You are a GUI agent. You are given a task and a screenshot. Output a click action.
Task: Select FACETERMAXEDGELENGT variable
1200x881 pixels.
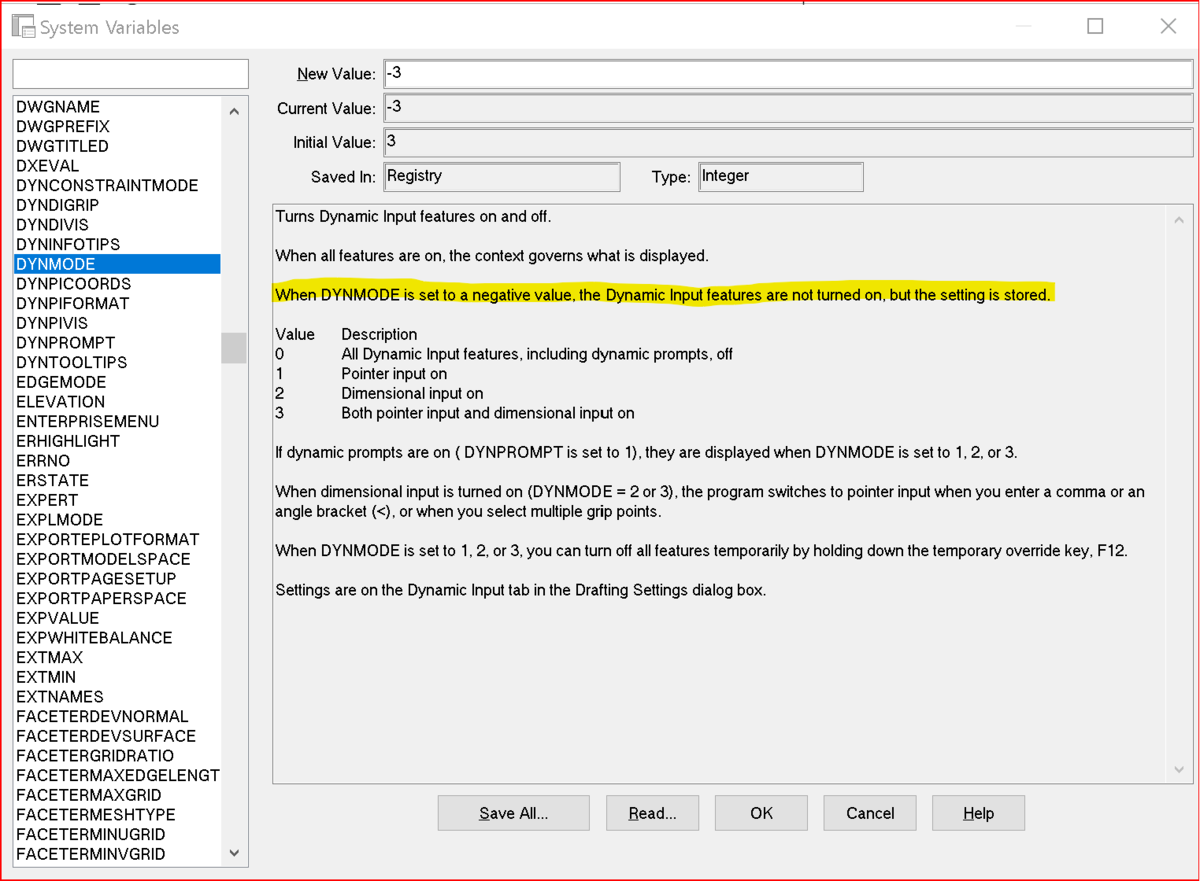click(117, 775)
